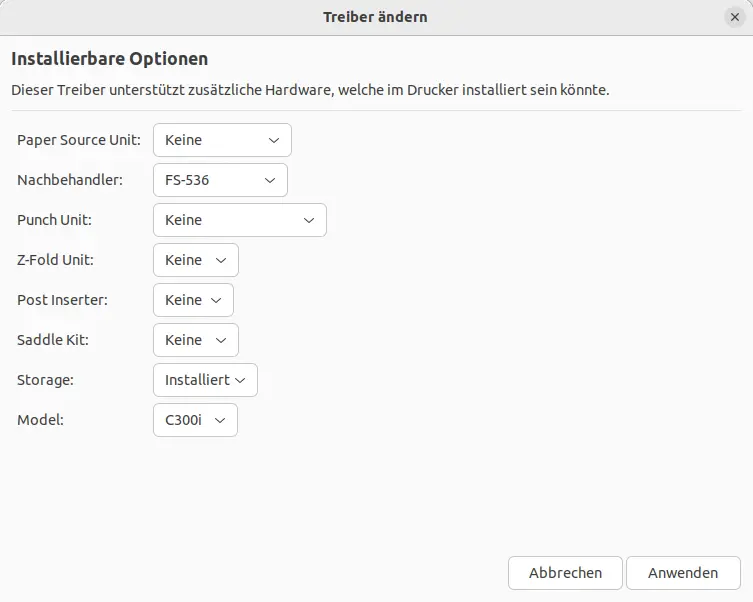Click the Installierbare Optionen heading
The width and height of the screenshot is (753, 602).
point(109,59)
